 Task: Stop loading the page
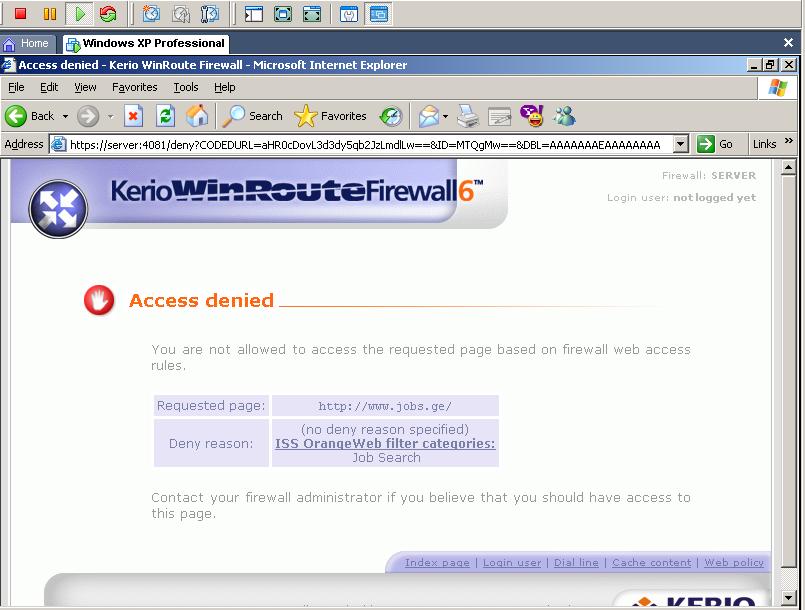pos(133,116)
